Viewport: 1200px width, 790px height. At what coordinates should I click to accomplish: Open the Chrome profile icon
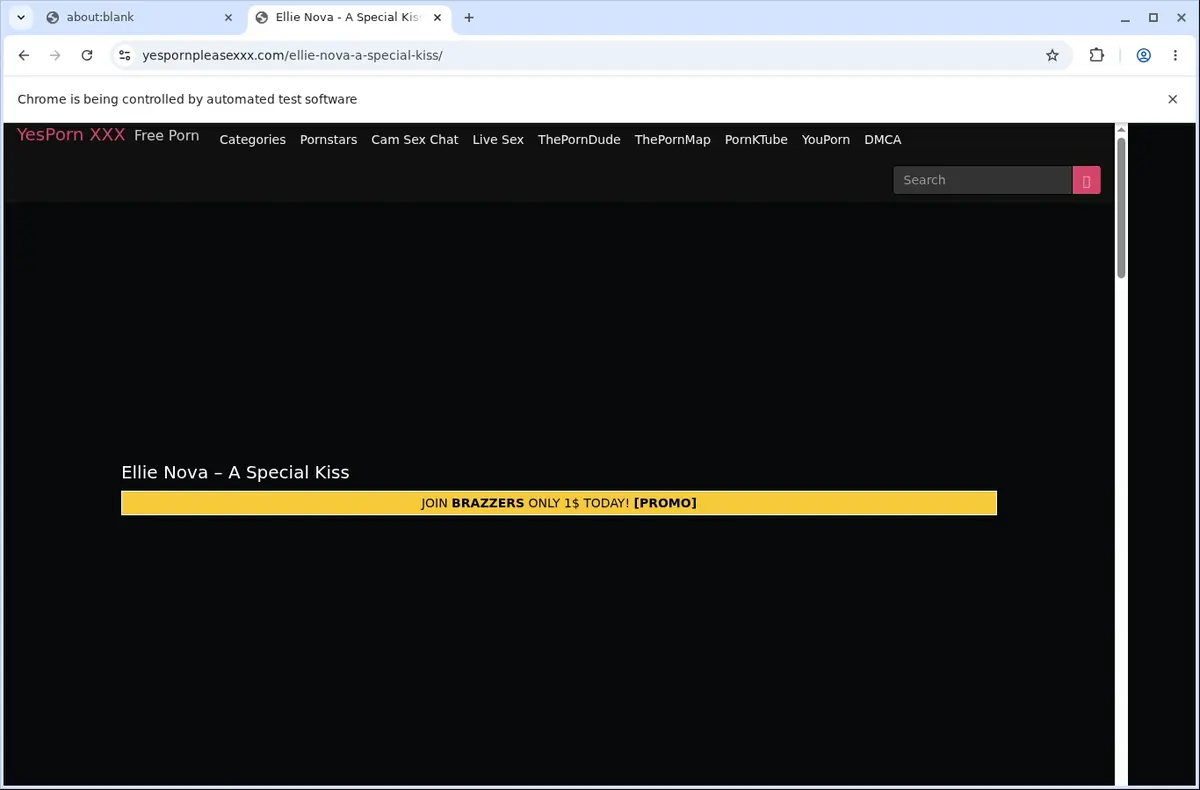(x=1143, y=55)
